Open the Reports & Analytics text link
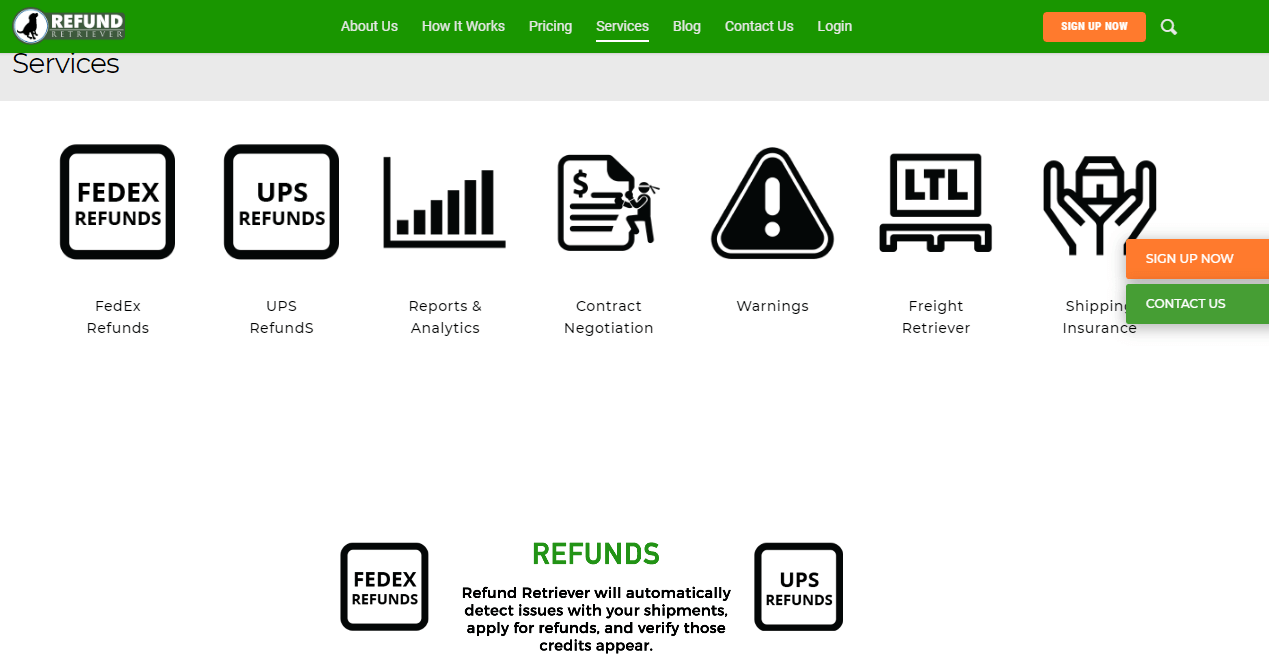The height and width of the screenshot is (657, 1269). (445, 317)
